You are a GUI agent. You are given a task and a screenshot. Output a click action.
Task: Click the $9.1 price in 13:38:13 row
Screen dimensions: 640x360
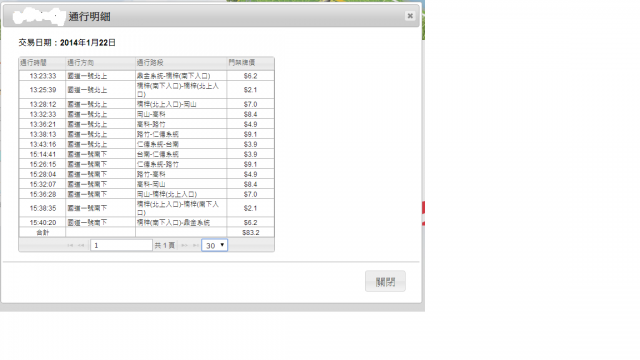coord(250,134)
